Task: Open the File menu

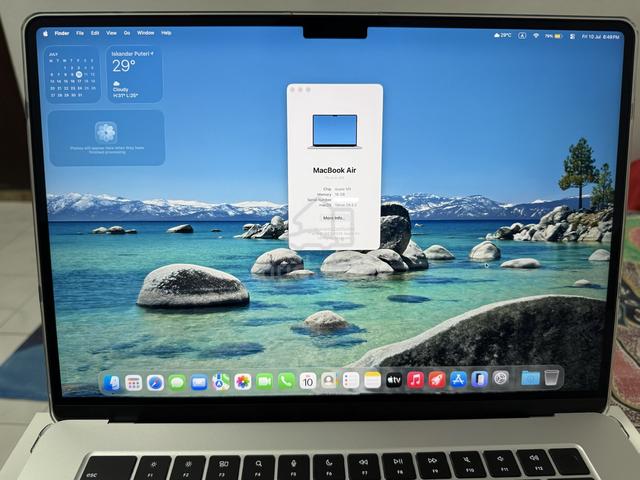Action: pos(80,33)
